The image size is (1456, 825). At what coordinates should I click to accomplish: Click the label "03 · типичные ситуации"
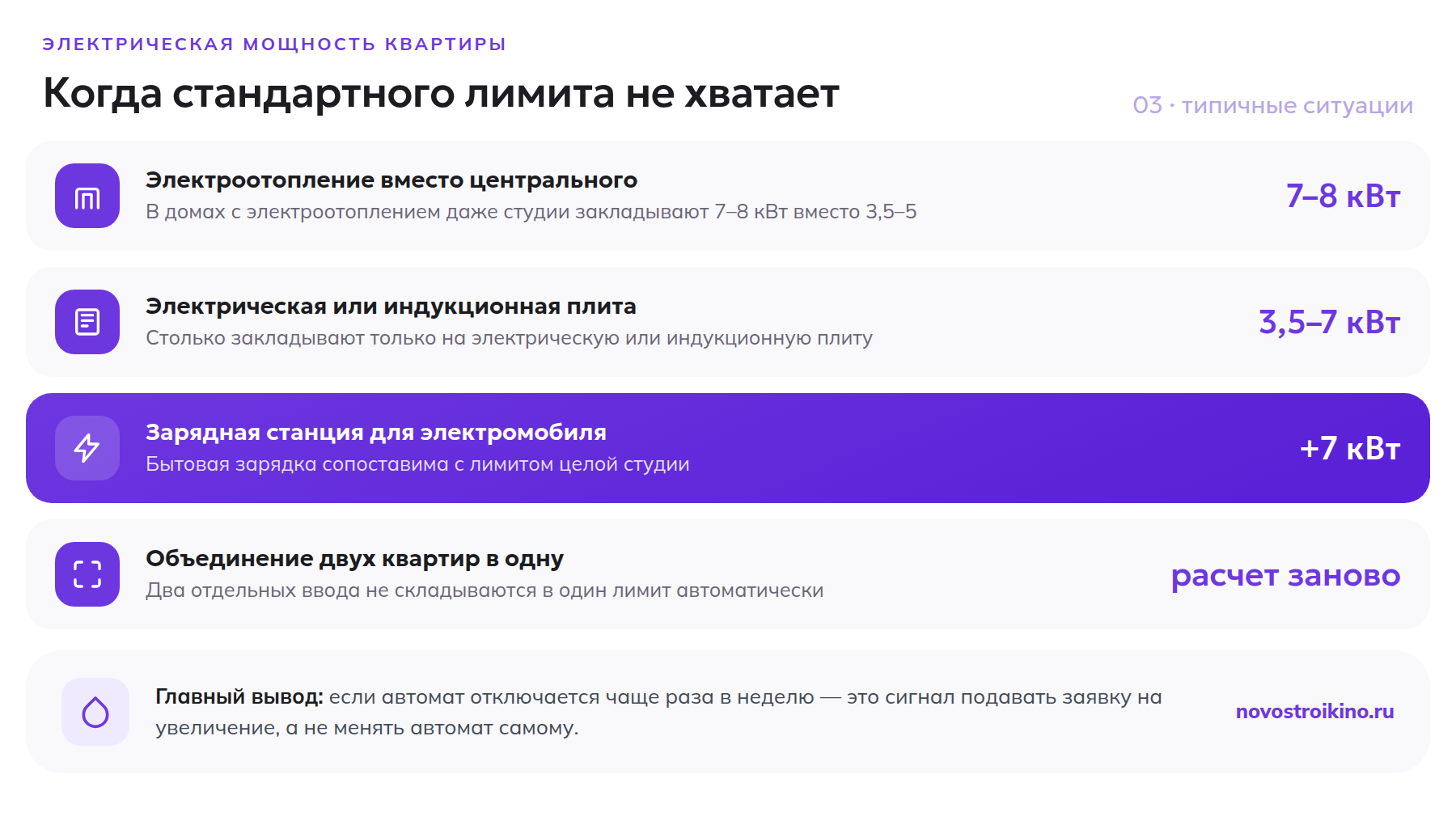click(1272, 105)
